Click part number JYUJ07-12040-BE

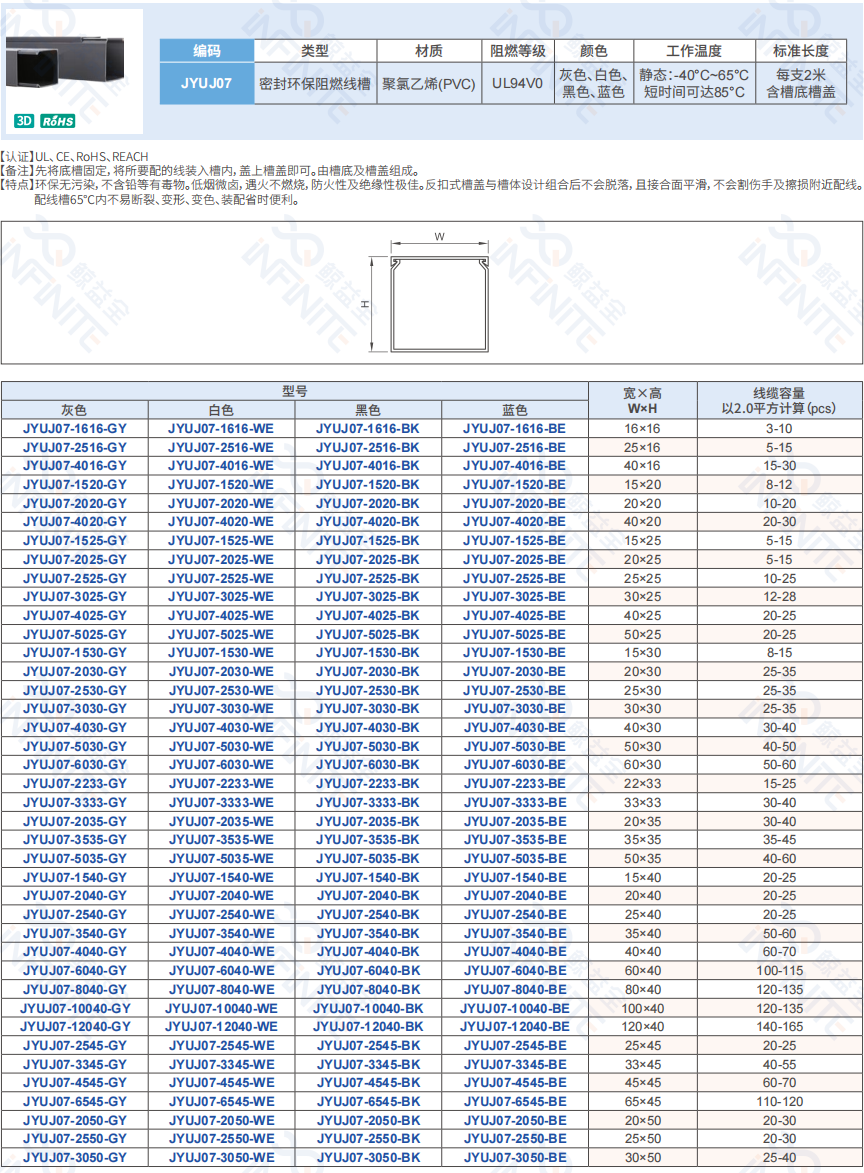click(514, 1026)
